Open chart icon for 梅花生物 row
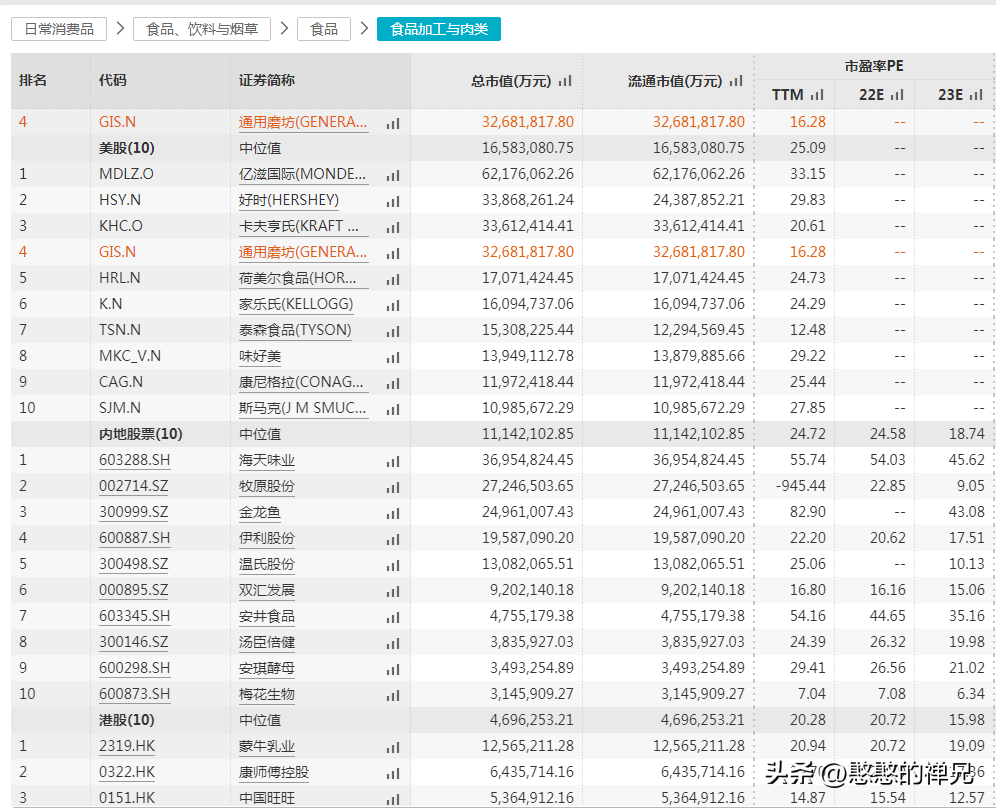The width and height of the screenshot is (996, 808). (393, 696)
